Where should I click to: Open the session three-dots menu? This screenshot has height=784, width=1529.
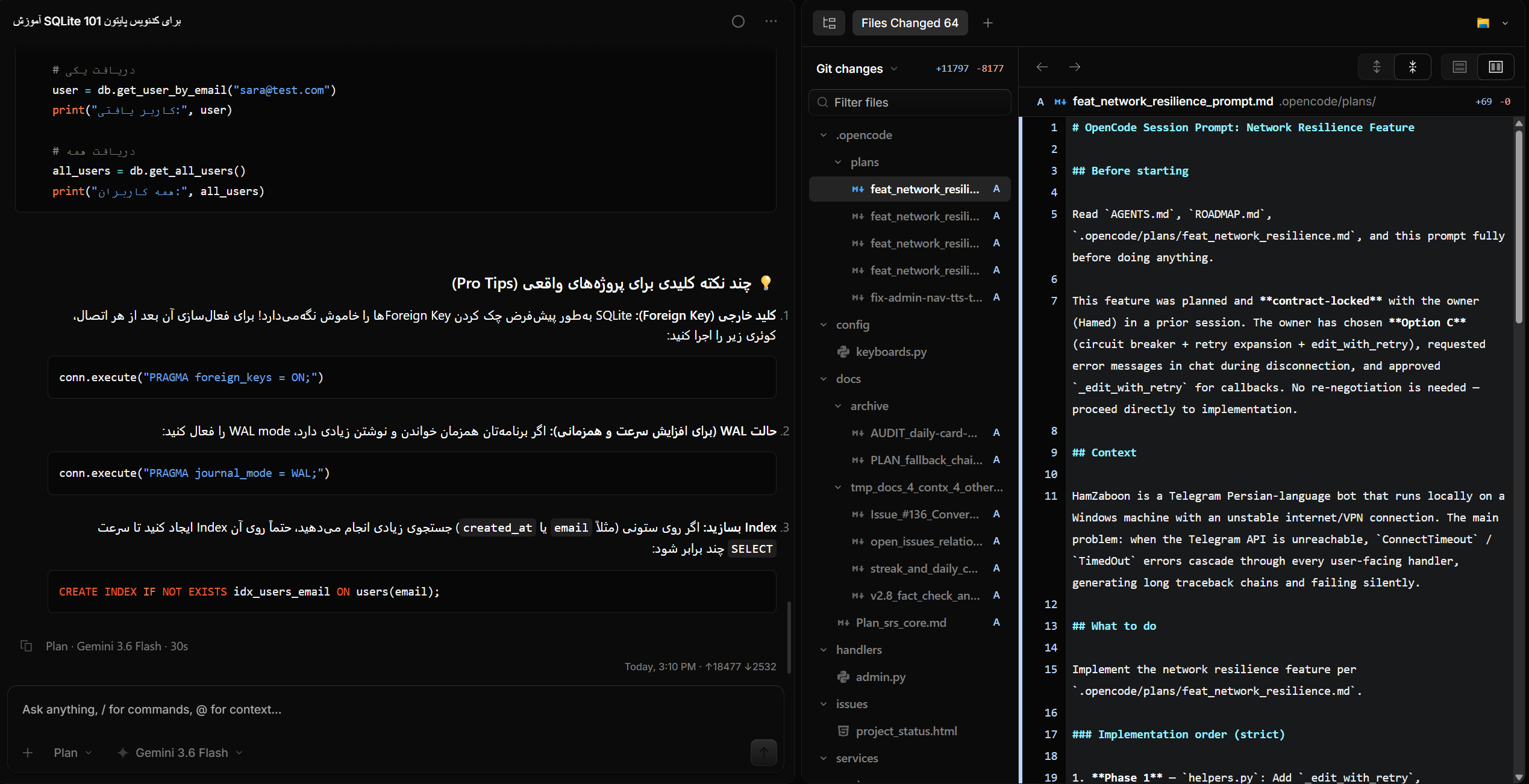[771, 22]
